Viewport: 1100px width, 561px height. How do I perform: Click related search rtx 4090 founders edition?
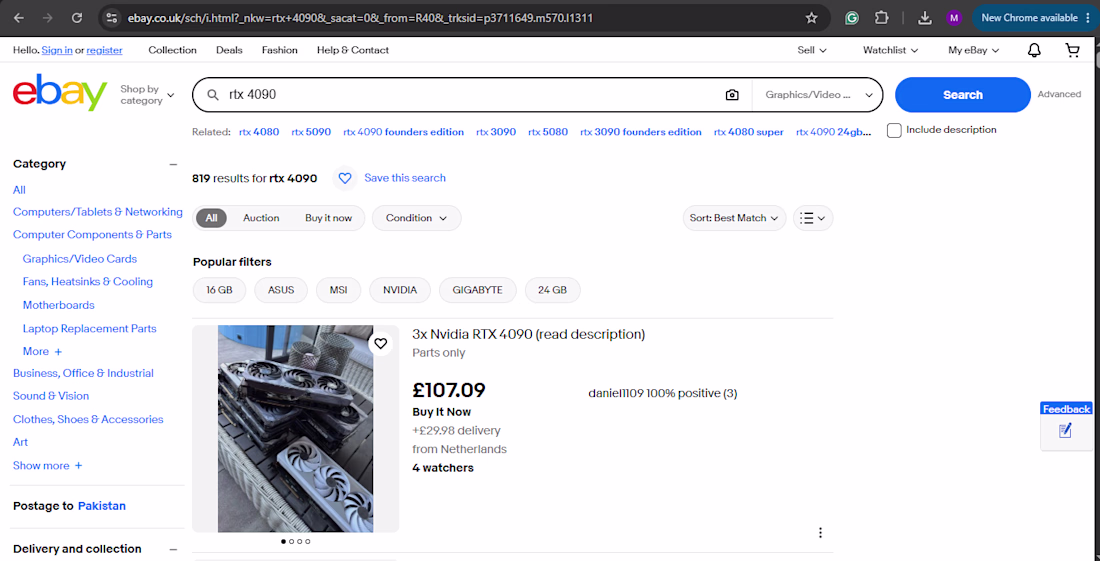point(403,132)
